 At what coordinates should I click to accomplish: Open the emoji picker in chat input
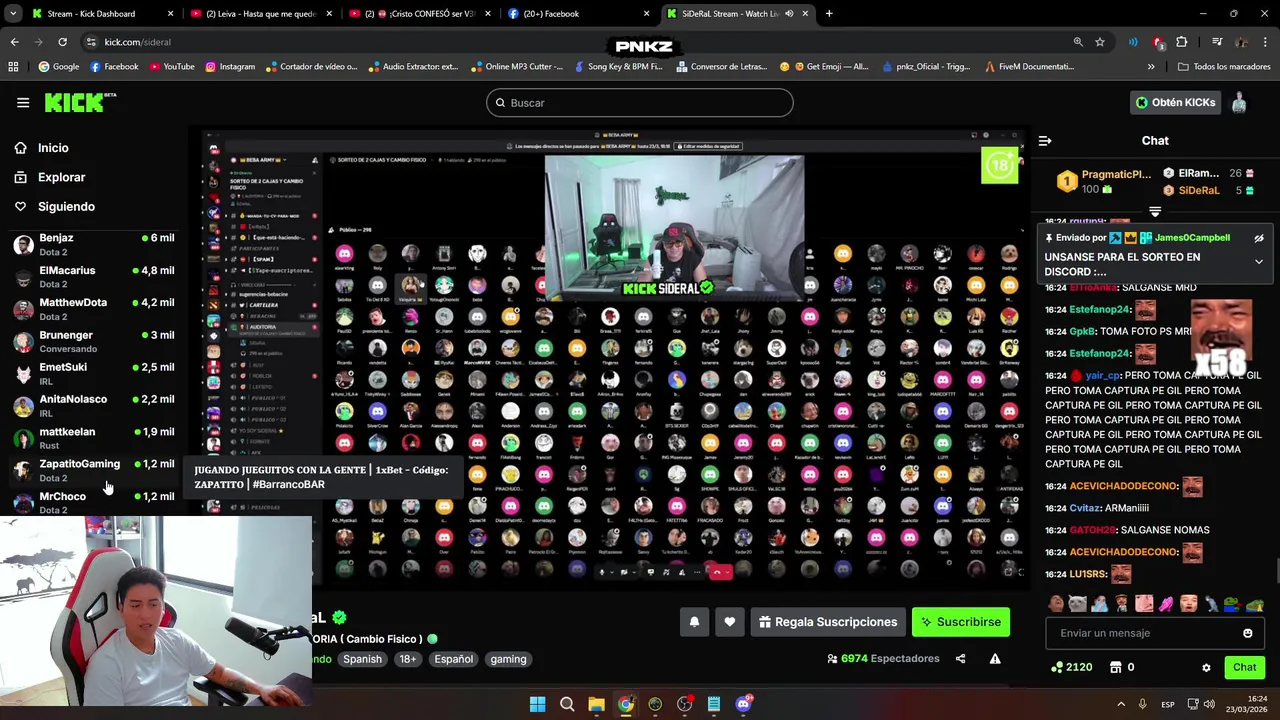point(1247,633)
